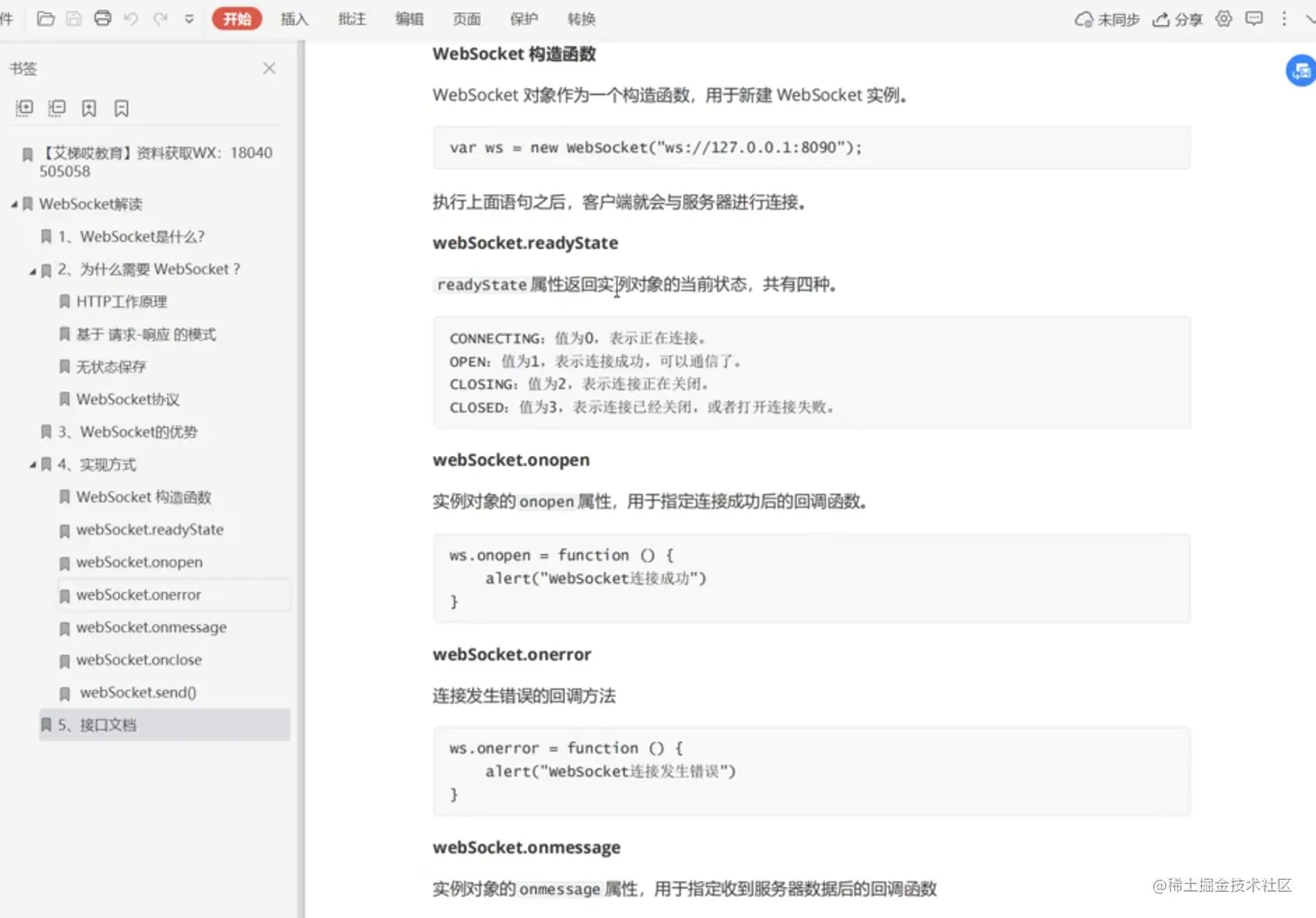
Task: Open a file with the folder icon
Action: (x=46, y=18)
